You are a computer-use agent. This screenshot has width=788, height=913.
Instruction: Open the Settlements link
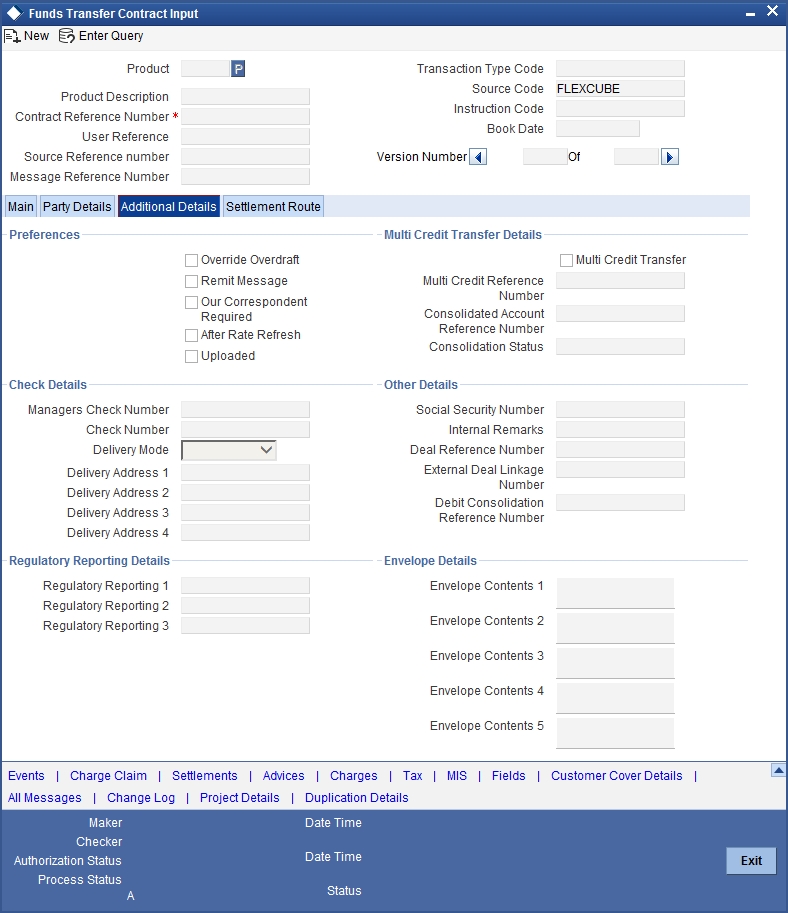pos(204,776)
